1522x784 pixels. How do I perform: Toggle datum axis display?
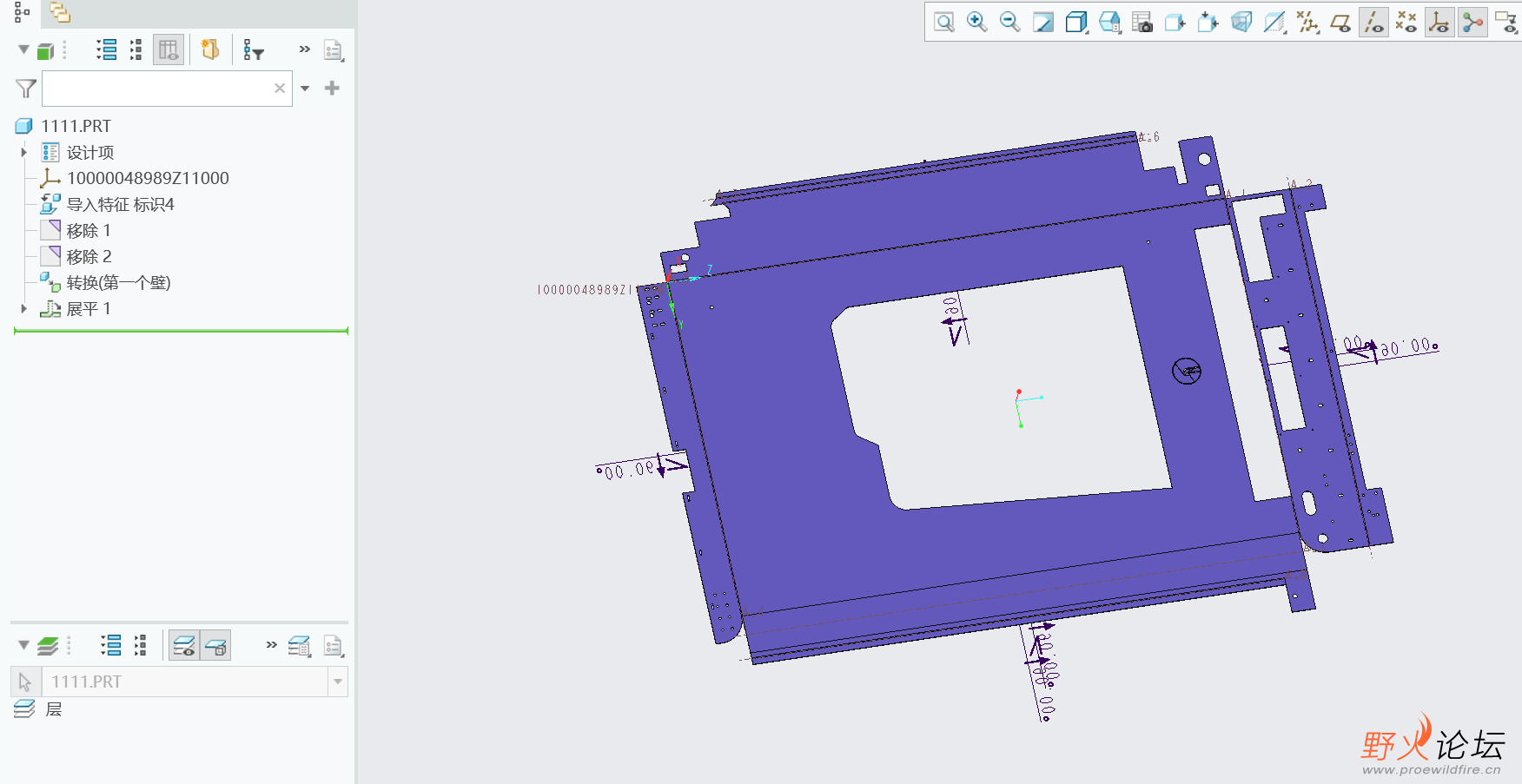1373,22
